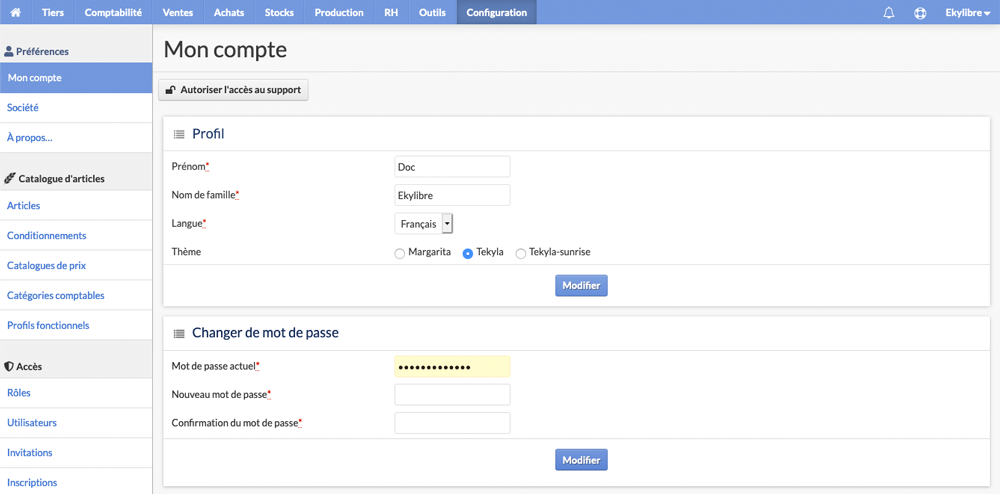
Task: Open Articles in sidebar
Action: tap(76, 205)
